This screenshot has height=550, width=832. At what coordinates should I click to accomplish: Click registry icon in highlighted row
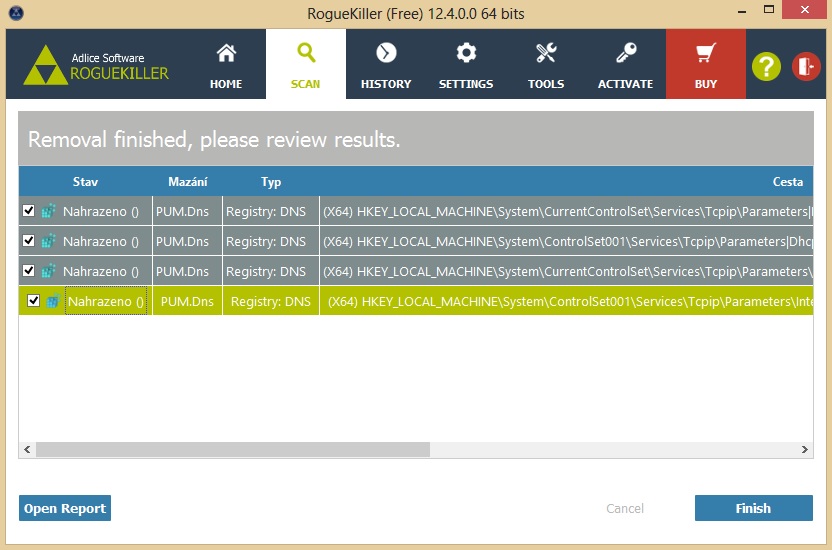point(53,301)
